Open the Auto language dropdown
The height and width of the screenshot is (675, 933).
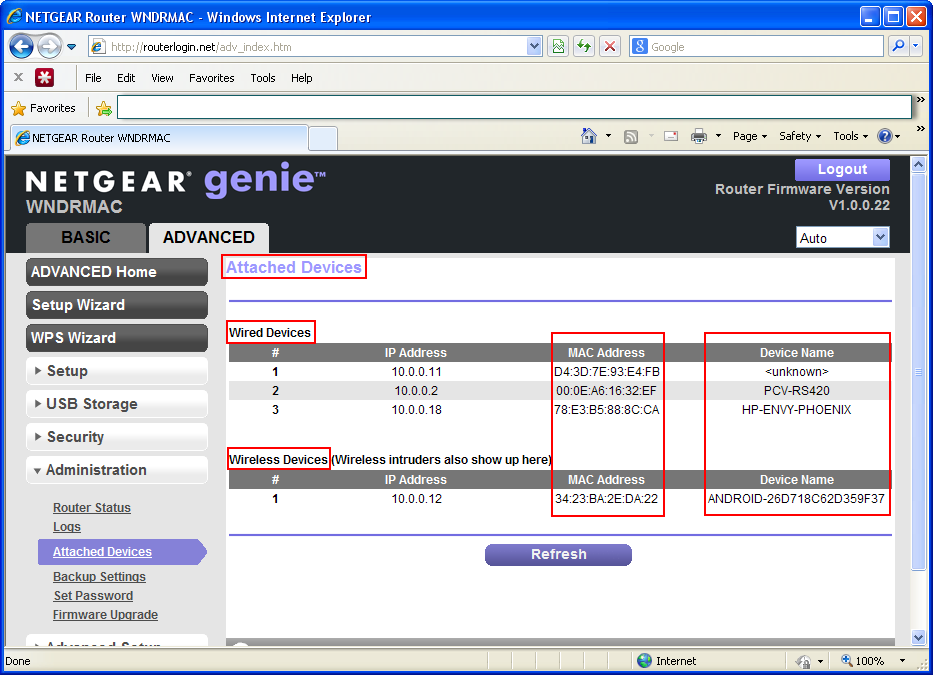(x=842, y=238)
